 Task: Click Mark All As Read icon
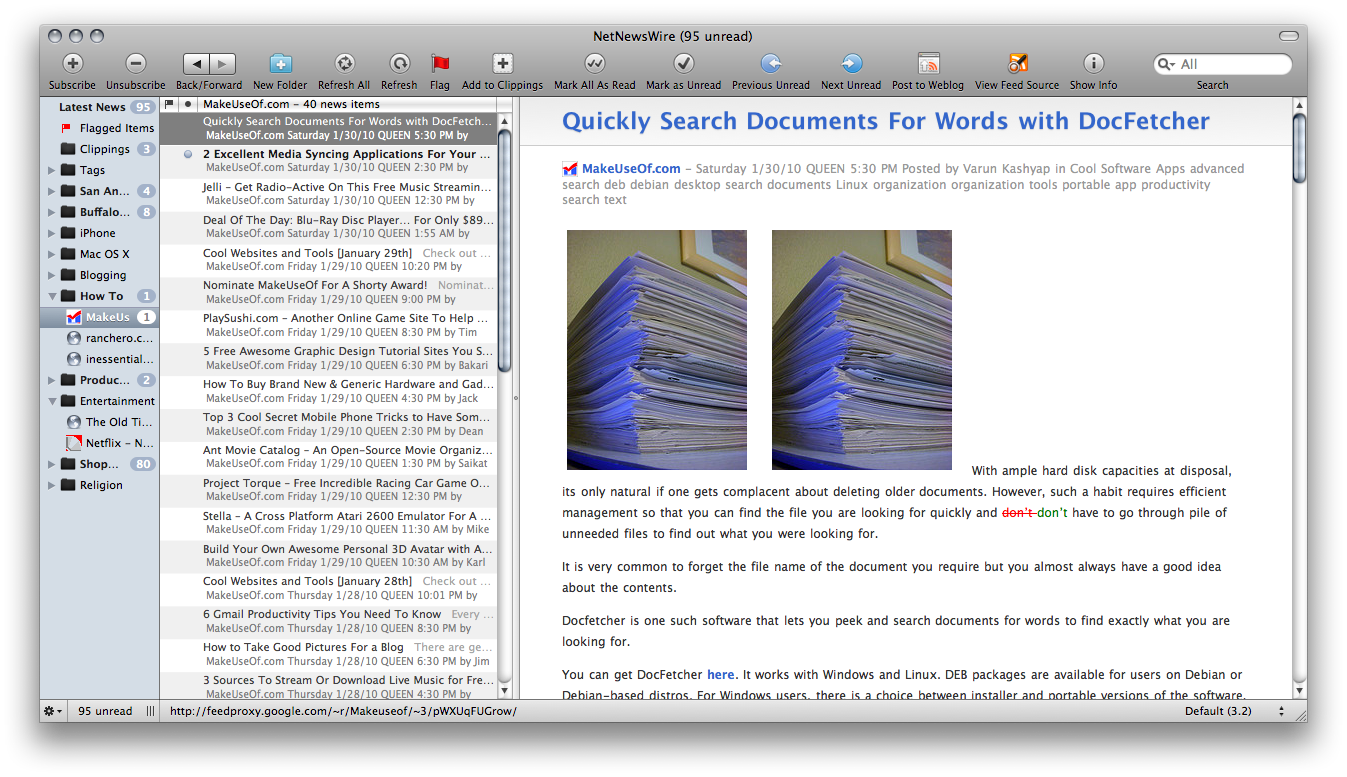click(594, 64)
